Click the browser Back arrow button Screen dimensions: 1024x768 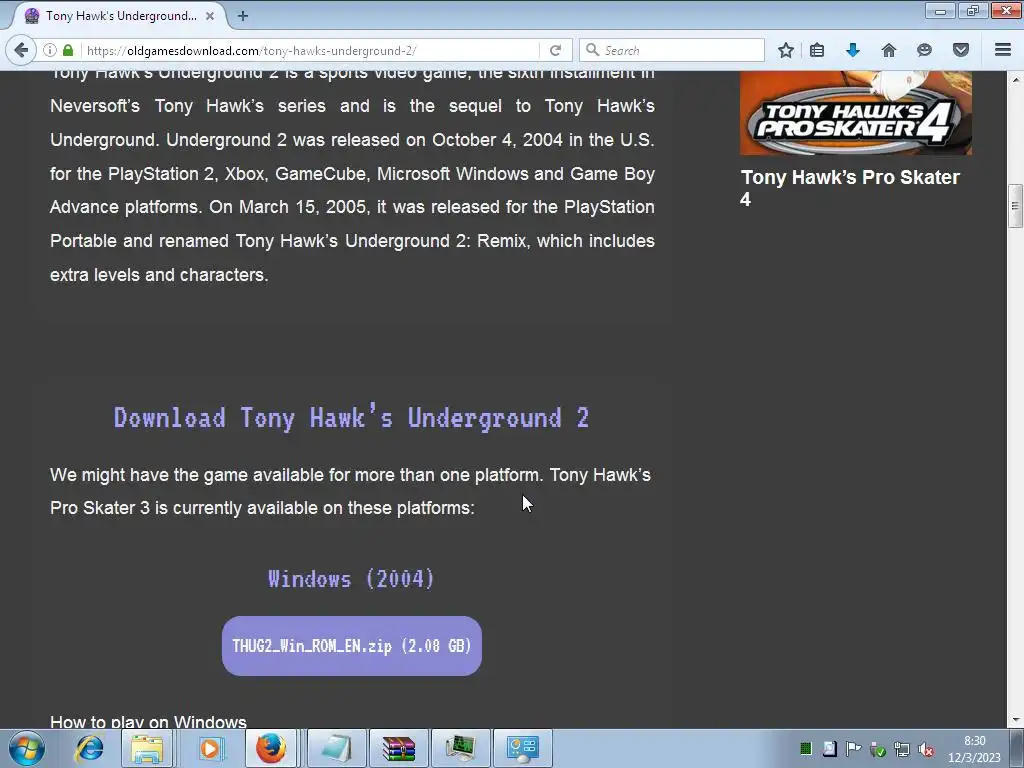click(21, 50)
